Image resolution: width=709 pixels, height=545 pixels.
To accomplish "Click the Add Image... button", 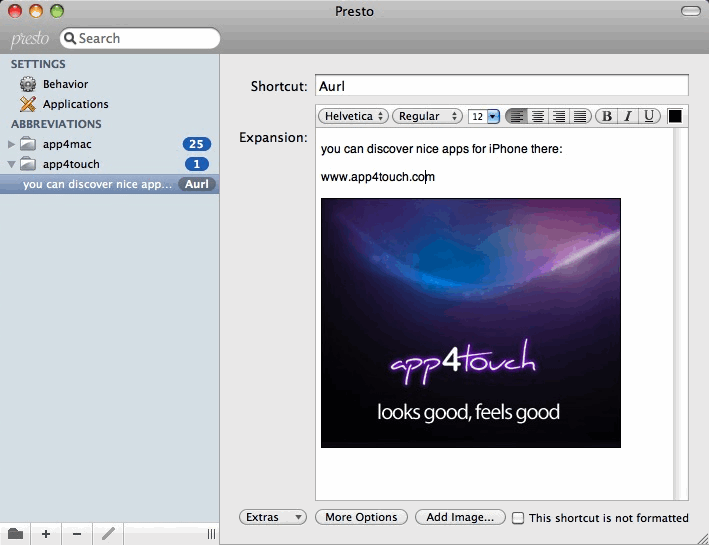I will 460,517.
